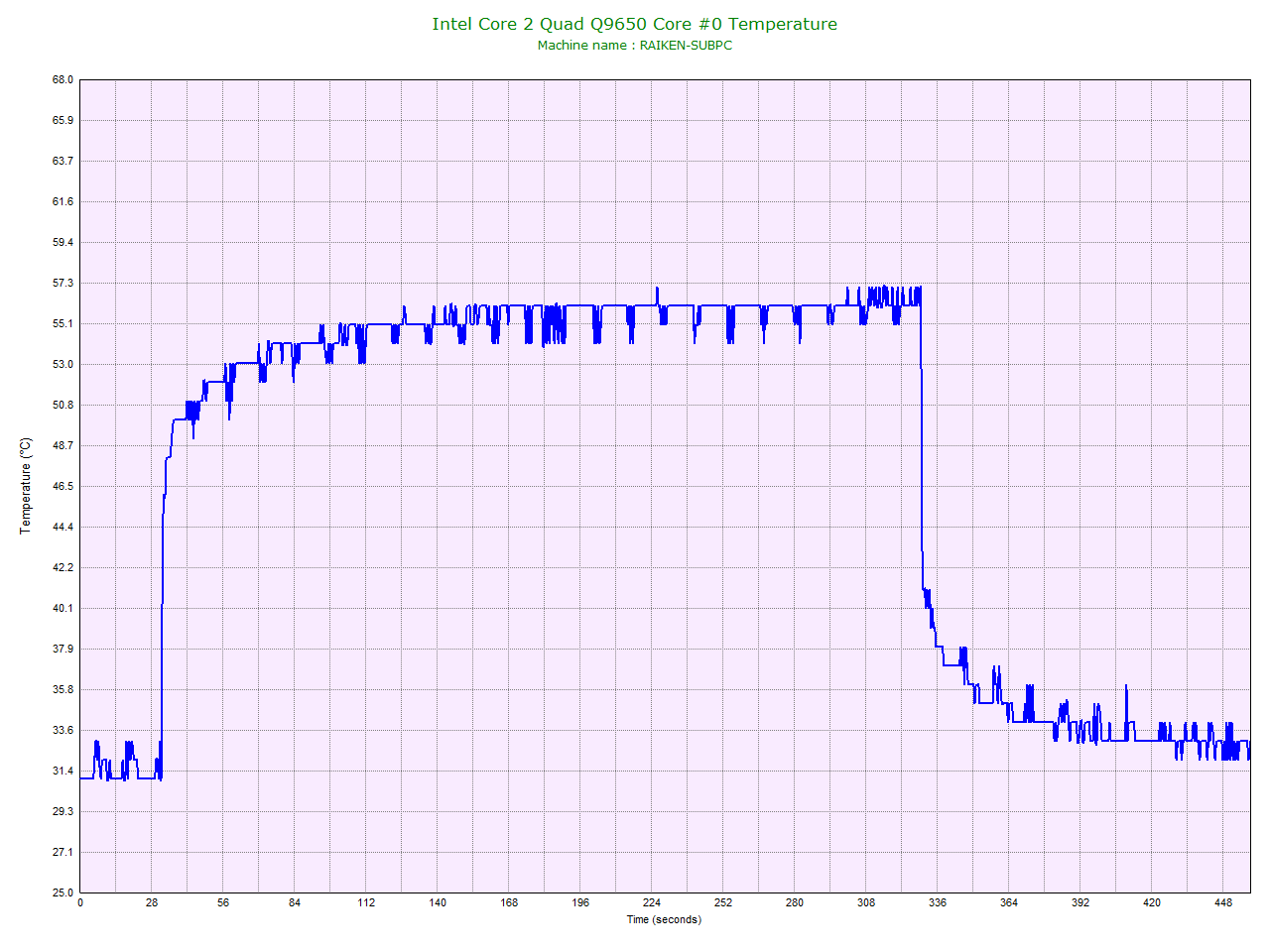Click the 53.0 y-axis value

63,364
